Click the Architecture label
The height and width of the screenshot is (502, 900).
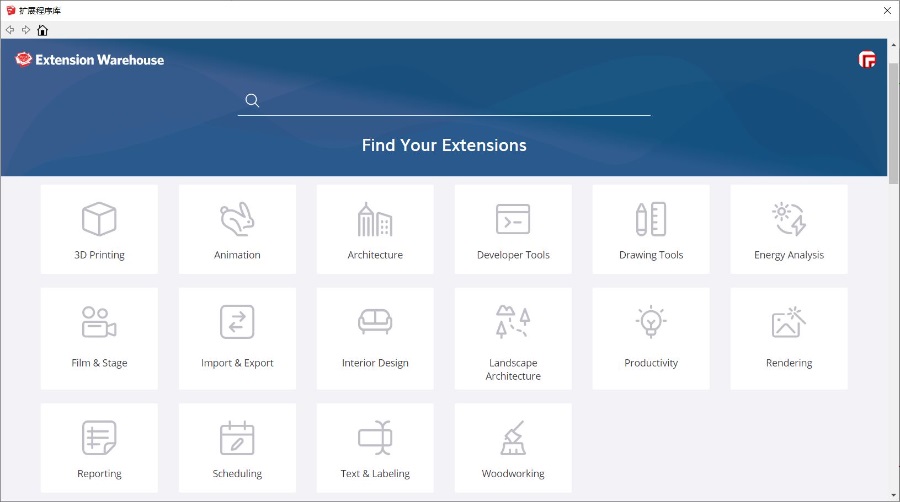click(375, 255)
